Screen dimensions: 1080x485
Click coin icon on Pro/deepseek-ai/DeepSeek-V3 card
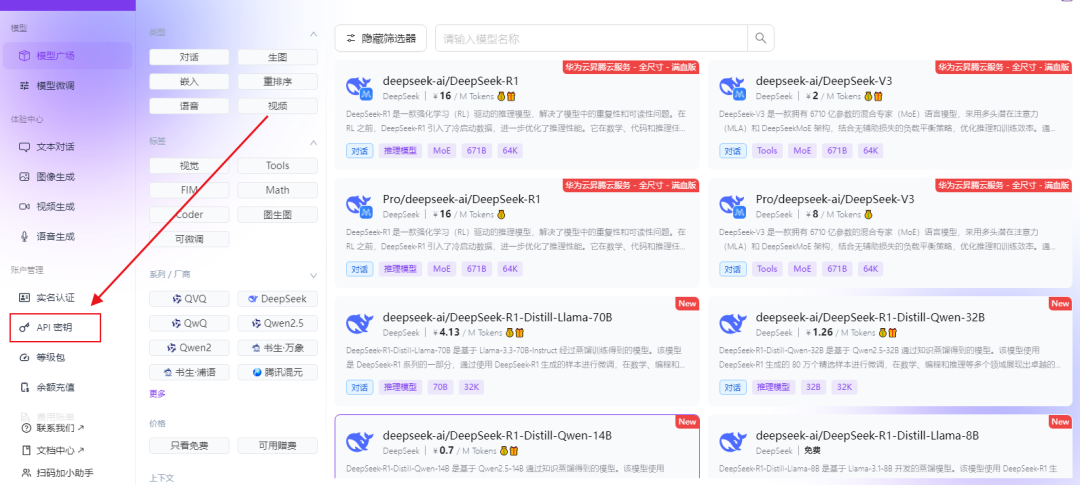(x=869, y=214)
